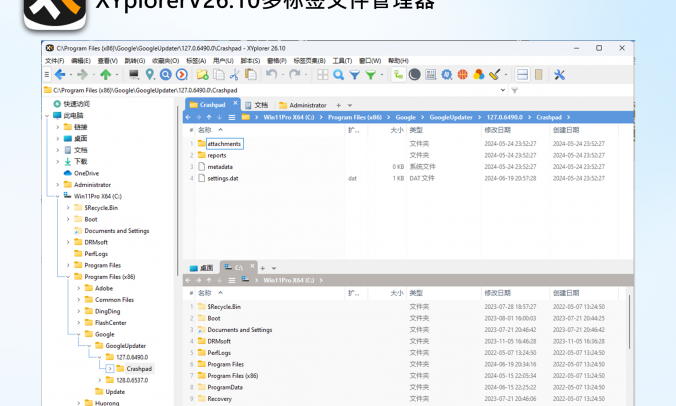Image resolution: width=676 pixels, height=406 pixels.
Task: Click Program Files (x86) breadcrumb segment
Action: click(x=355, y=117)
